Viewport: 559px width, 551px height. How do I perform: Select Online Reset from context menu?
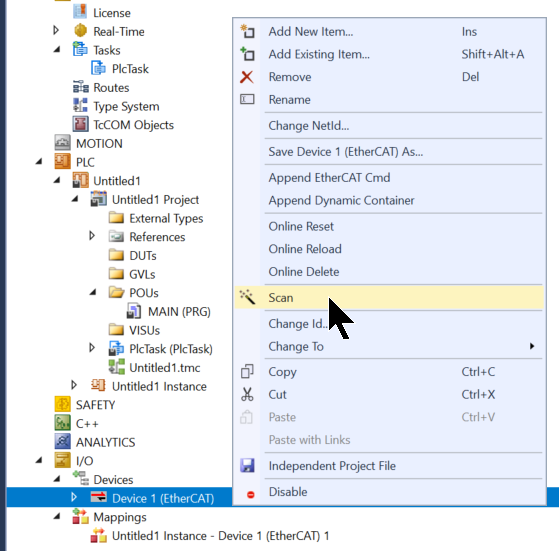click(x=301, y=226)
